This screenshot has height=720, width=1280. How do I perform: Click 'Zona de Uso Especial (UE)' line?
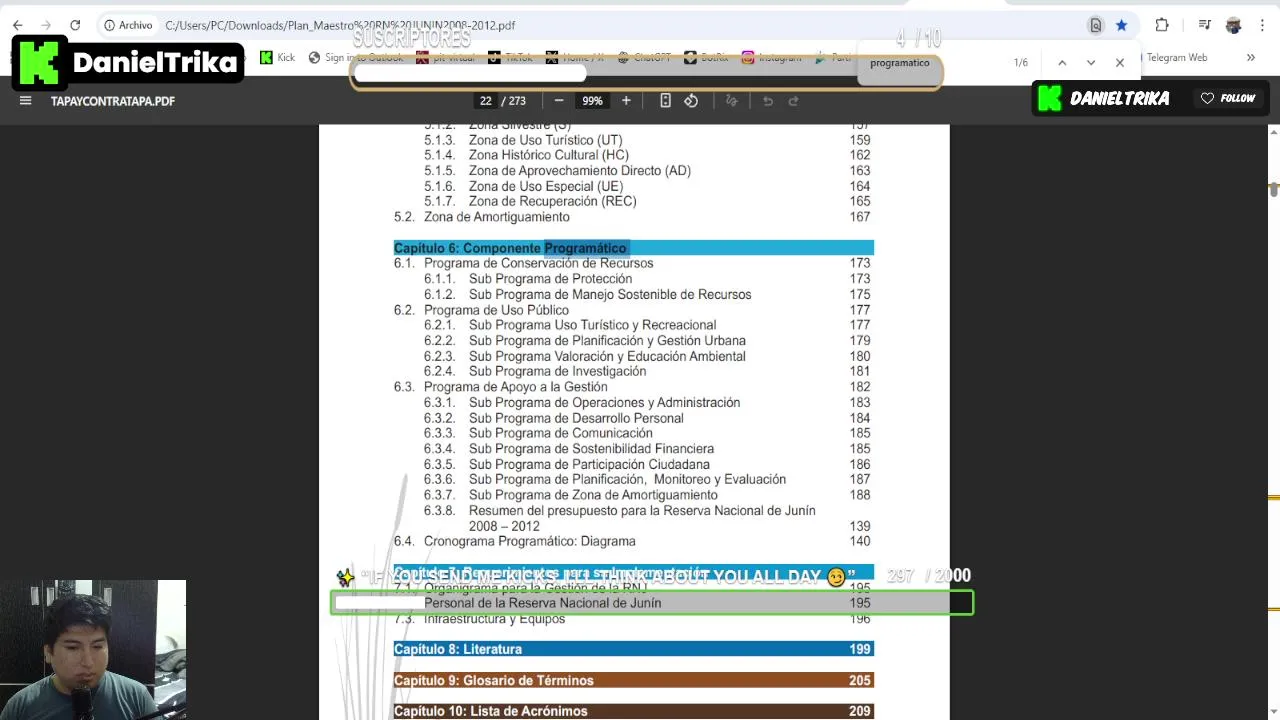click(x=546, y=186)
